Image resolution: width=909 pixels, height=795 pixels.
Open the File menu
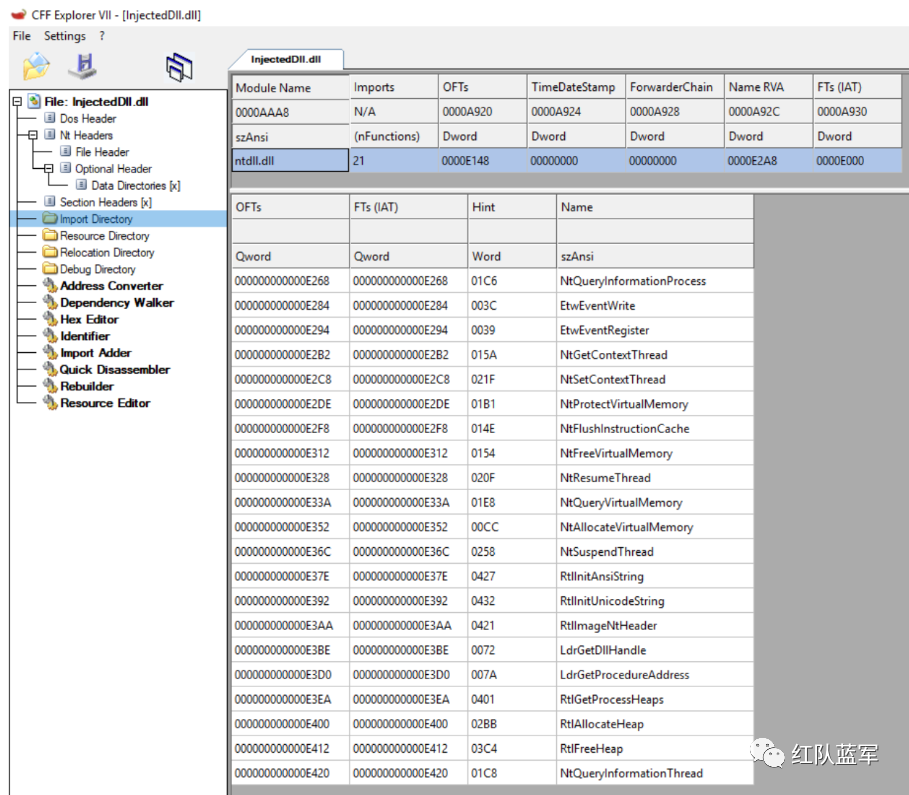[x=21, y=36]
